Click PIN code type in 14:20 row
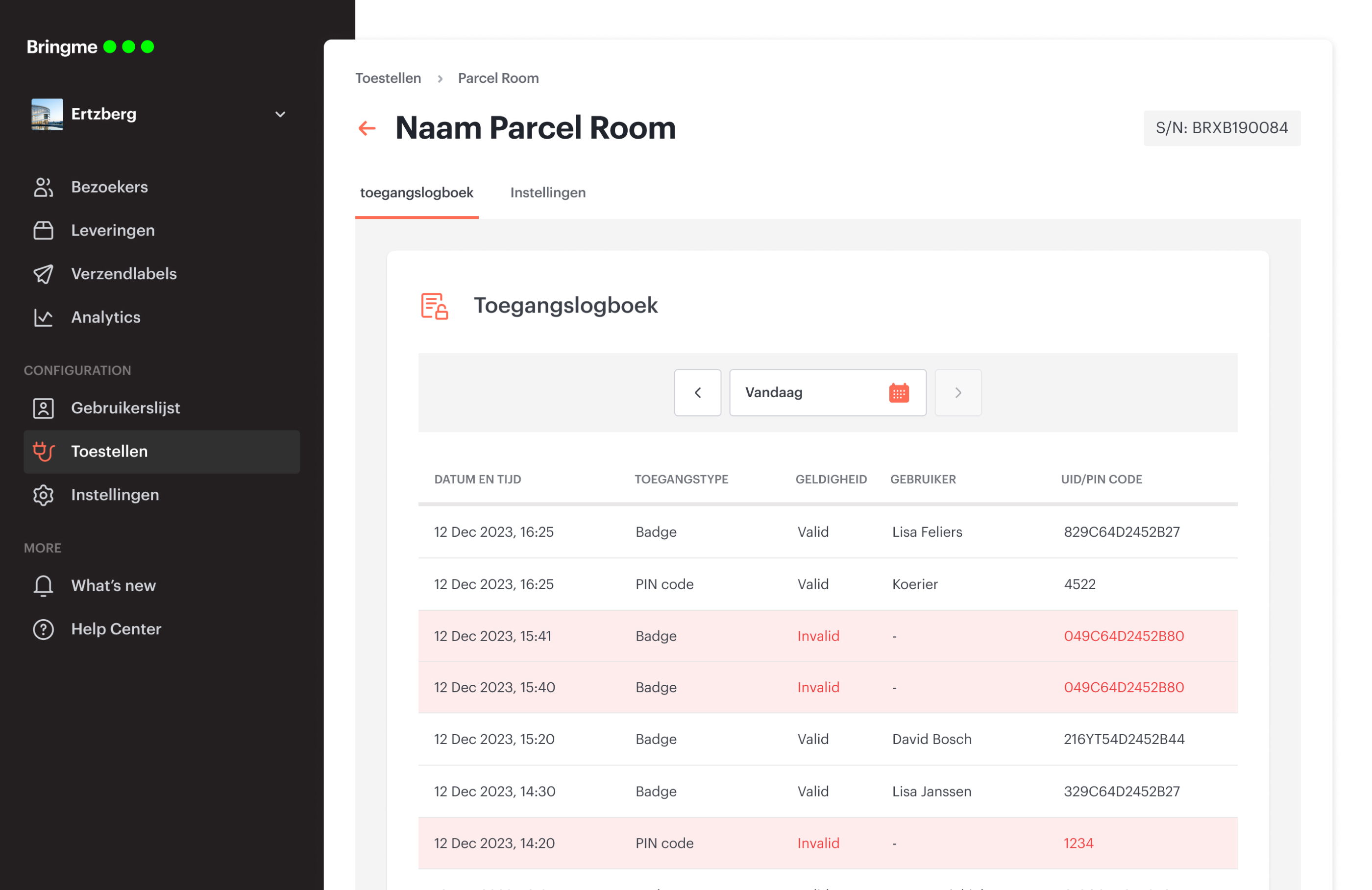The width and height of the screenshot is (1372, 890). 664,843
